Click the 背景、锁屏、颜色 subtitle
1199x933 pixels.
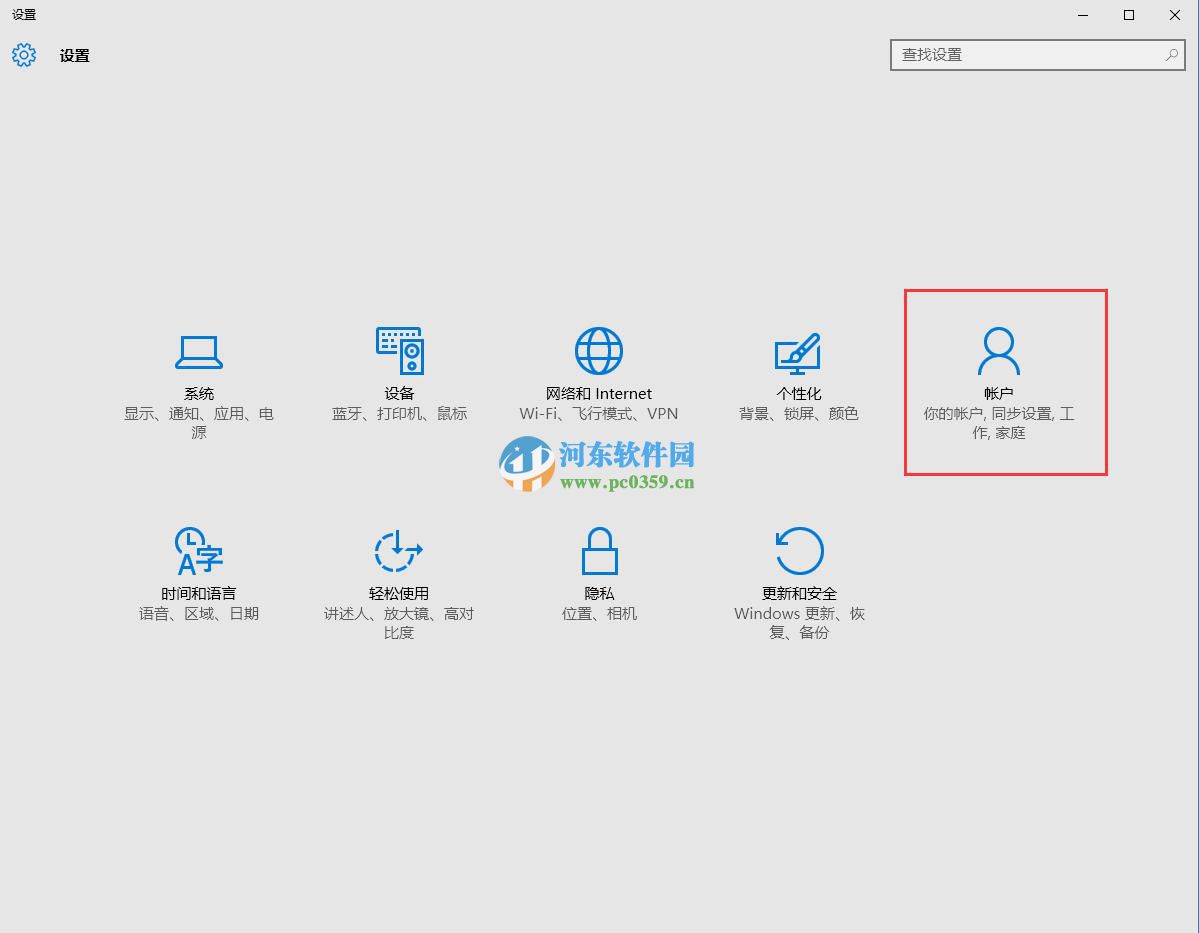coord(798,413)
